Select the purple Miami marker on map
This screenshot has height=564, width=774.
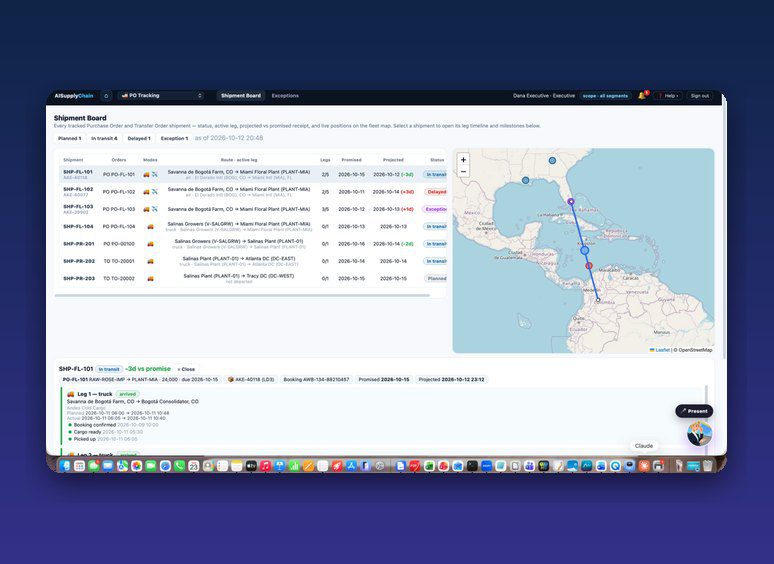click(571, 201)
